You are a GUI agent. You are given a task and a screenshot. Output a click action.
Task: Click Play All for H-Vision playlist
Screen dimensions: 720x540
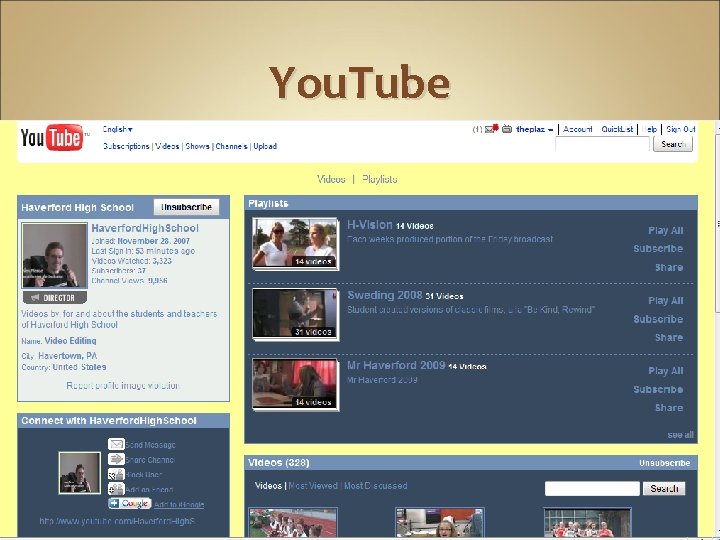click(x=665, y=231)
